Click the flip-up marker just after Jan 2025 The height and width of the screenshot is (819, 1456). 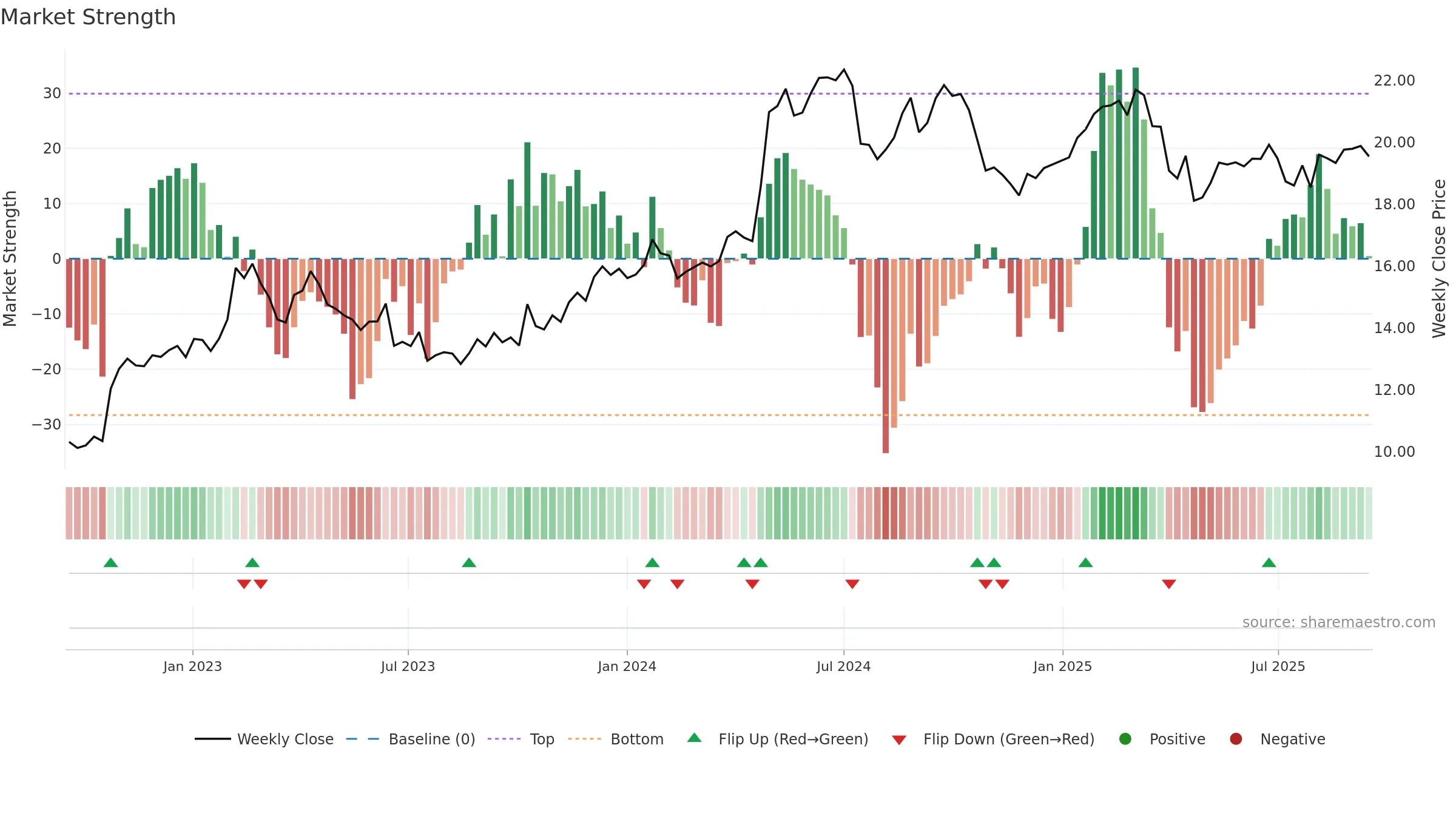pyautogui.click(x=1085, y=562)
